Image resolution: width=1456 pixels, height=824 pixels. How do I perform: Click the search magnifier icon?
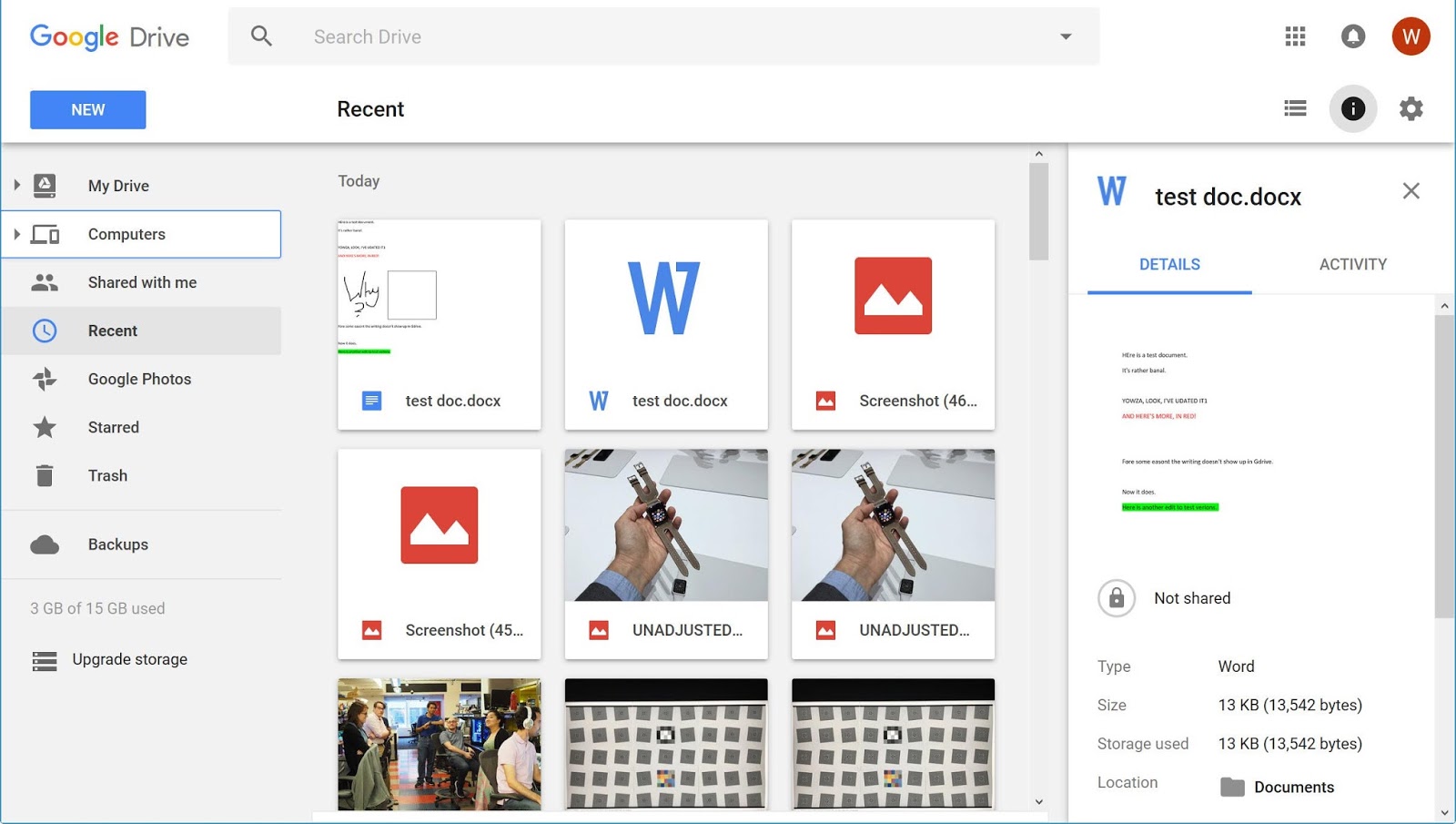(x=261, y=36)
